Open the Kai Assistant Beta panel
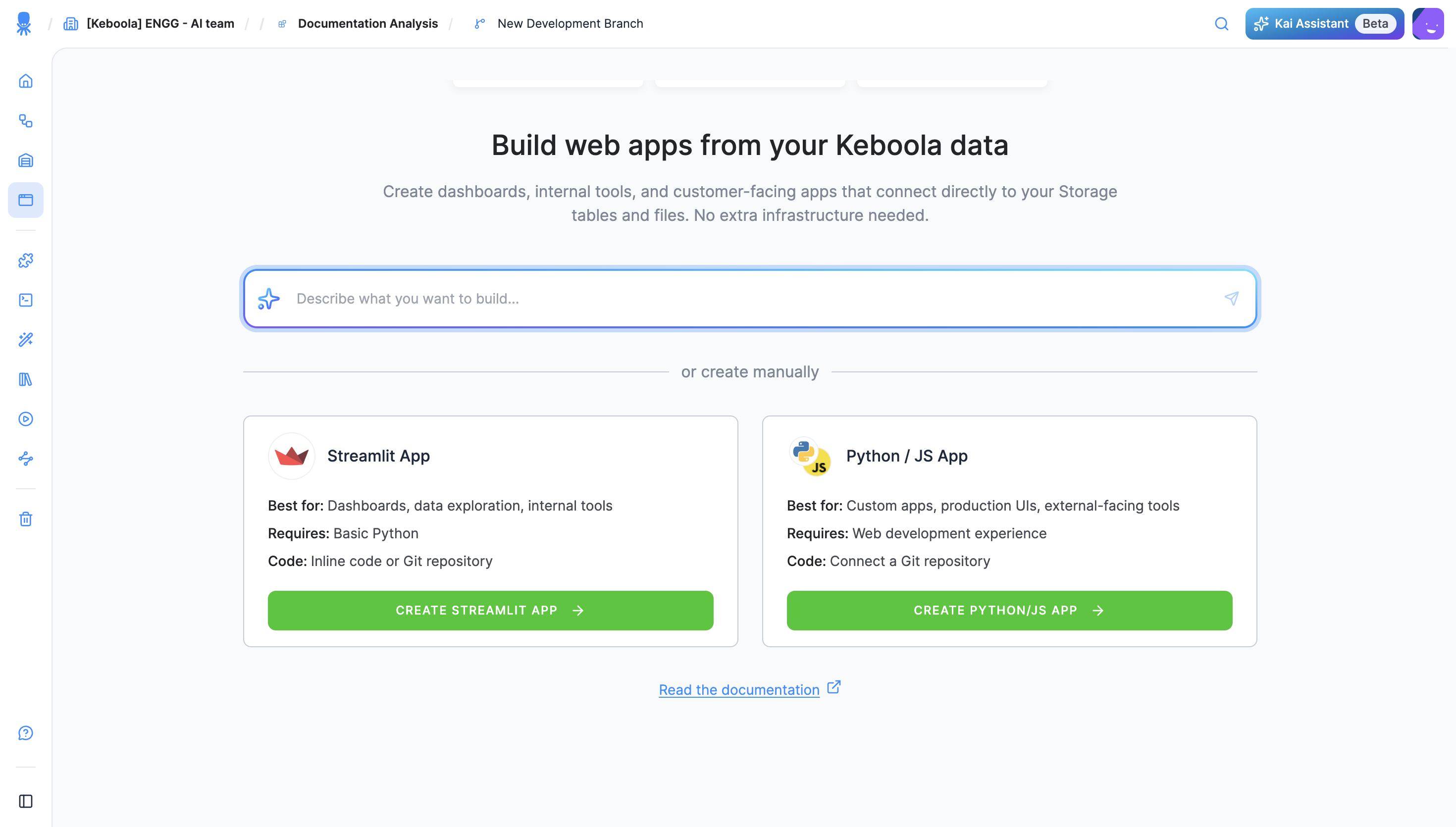This screenshot has height=827, width=1456. 1324,24
